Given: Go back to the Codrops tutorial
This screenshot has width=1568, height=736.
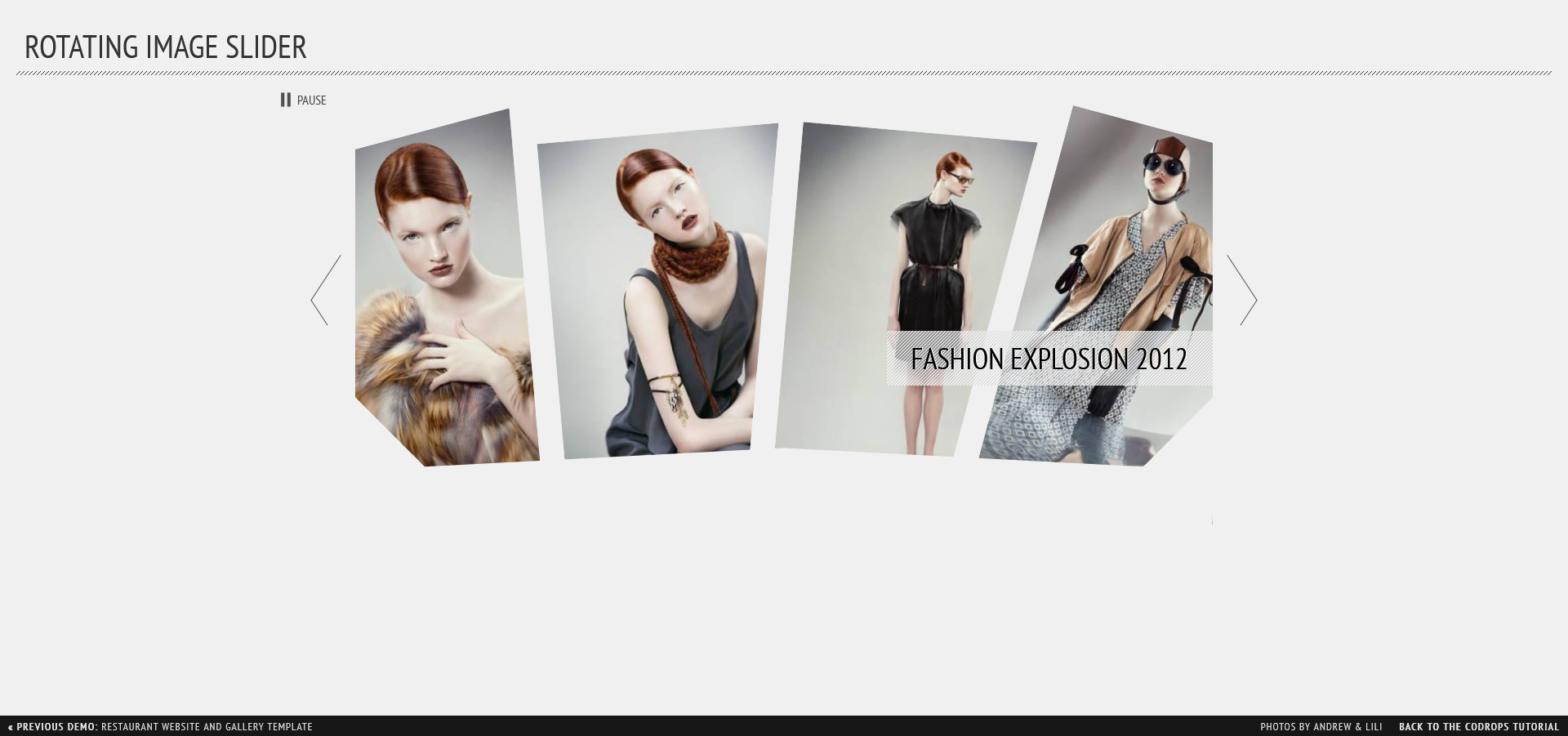Looking at the screenshot, I should click(x=1478, y=726).
